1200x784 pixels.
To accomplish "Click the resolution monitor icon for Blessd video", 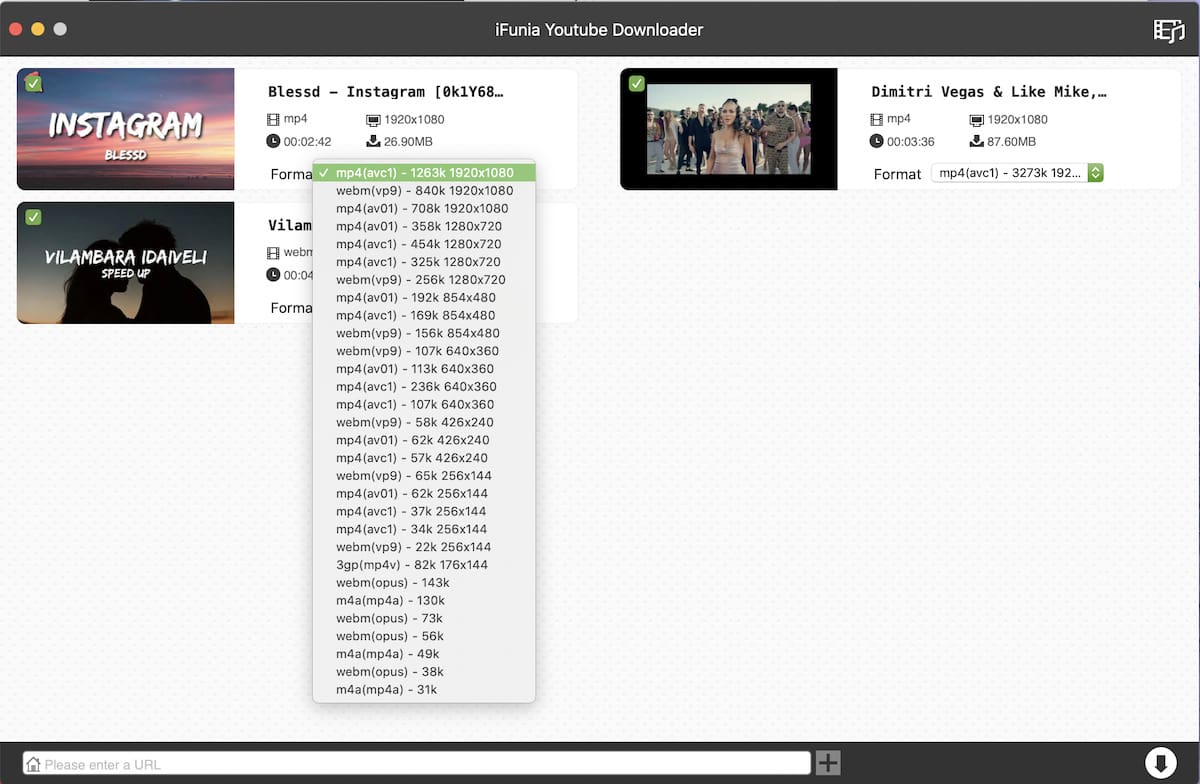I will [374, 119].
